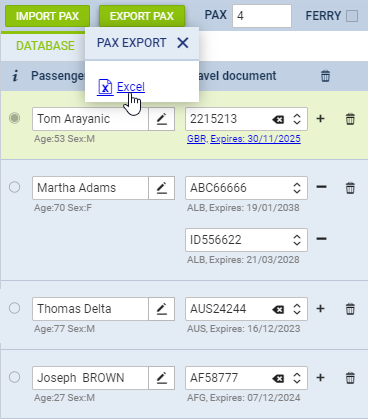Open document dropdown for AF58777

coord(297,378)
